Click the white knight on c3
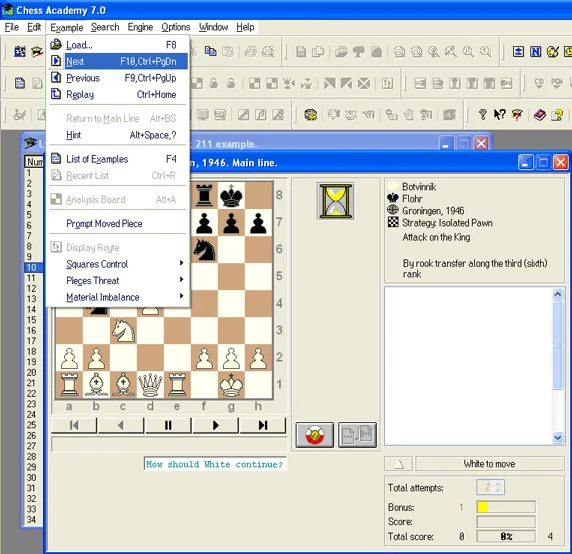 coord(124,330)
